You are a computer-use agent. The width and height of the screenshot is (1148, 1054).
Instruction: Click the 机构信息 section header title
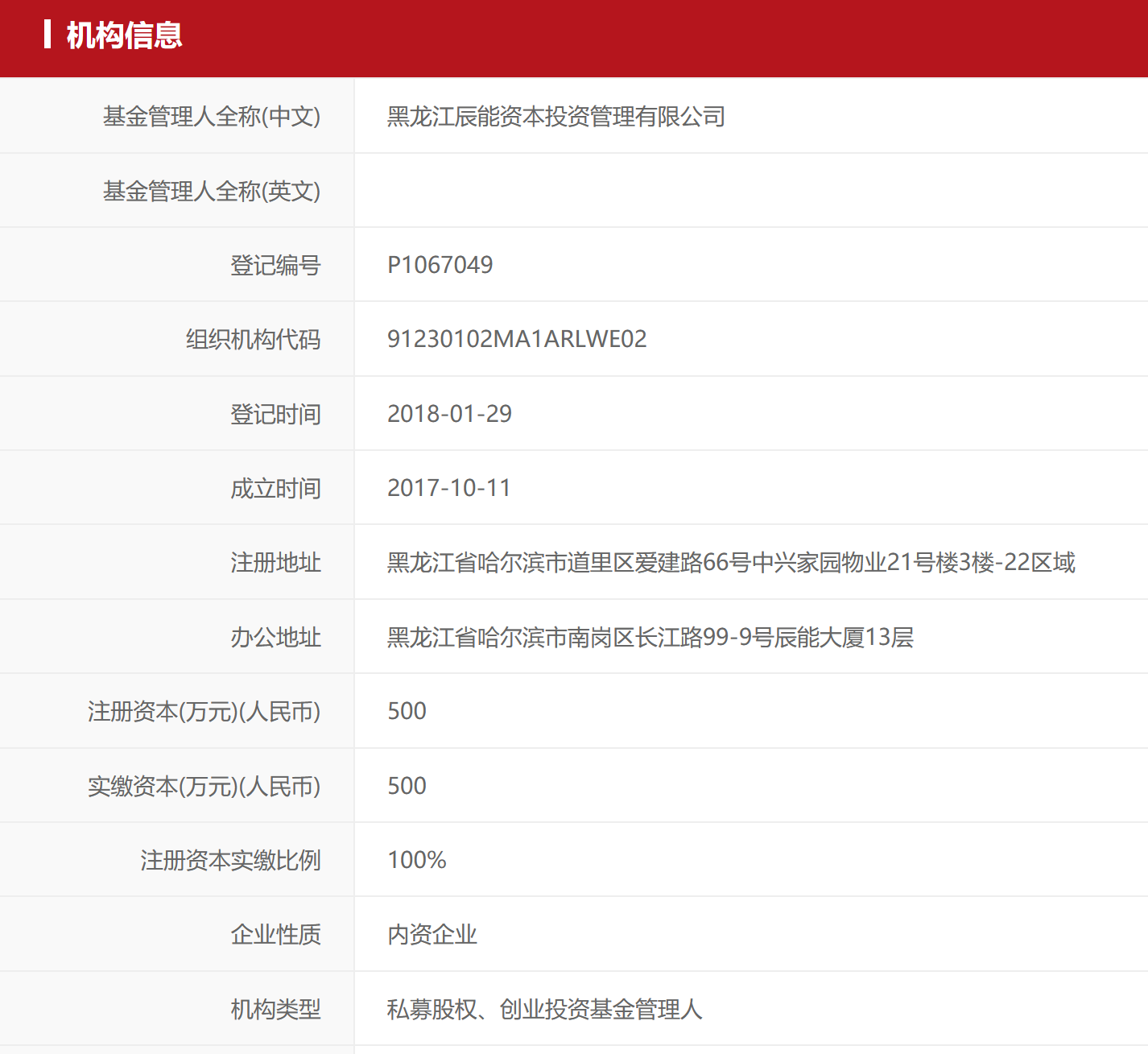pyautogui.click(x=124, y=35)
